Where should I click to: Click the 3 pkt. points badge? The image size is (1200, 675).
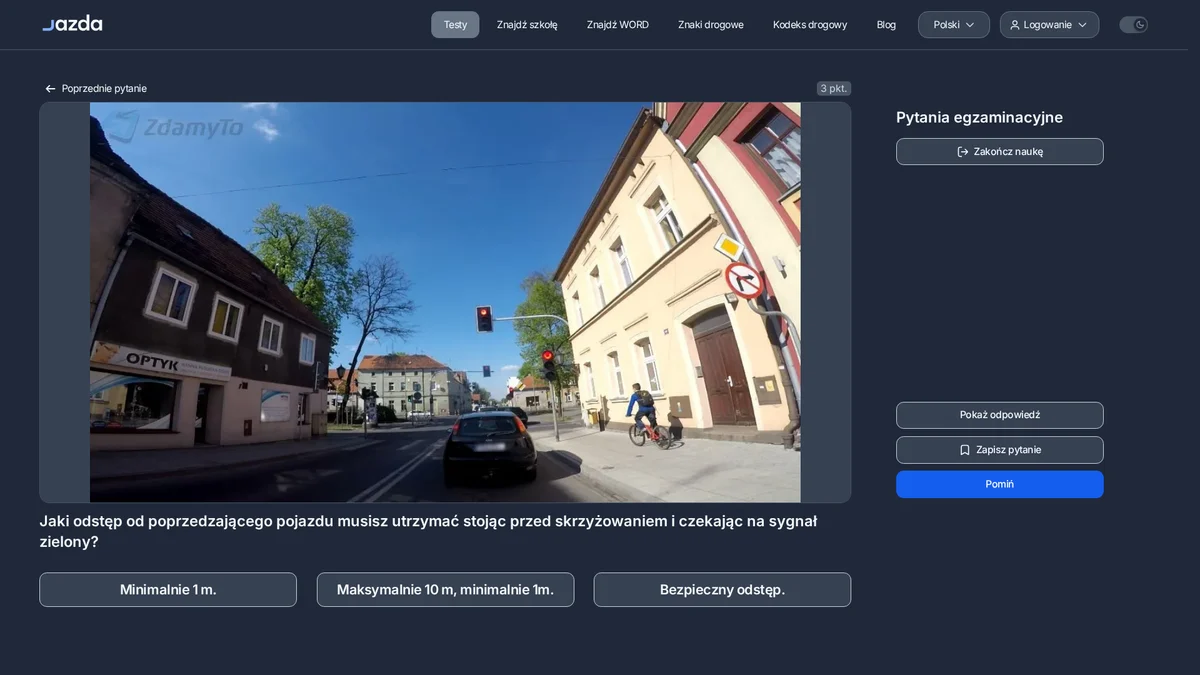click(834, 88)
